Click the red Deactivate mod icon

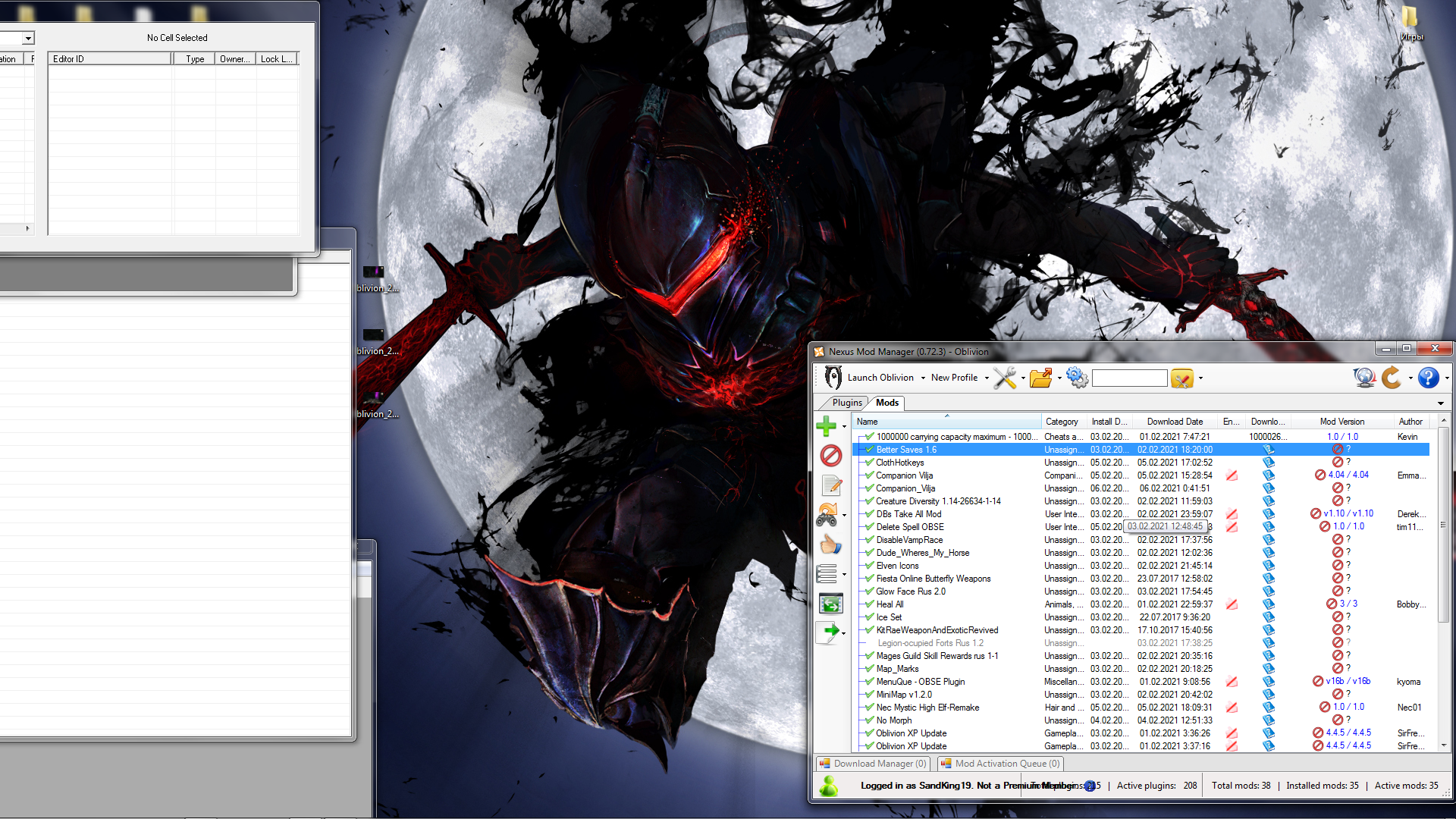tap(831, 455)
